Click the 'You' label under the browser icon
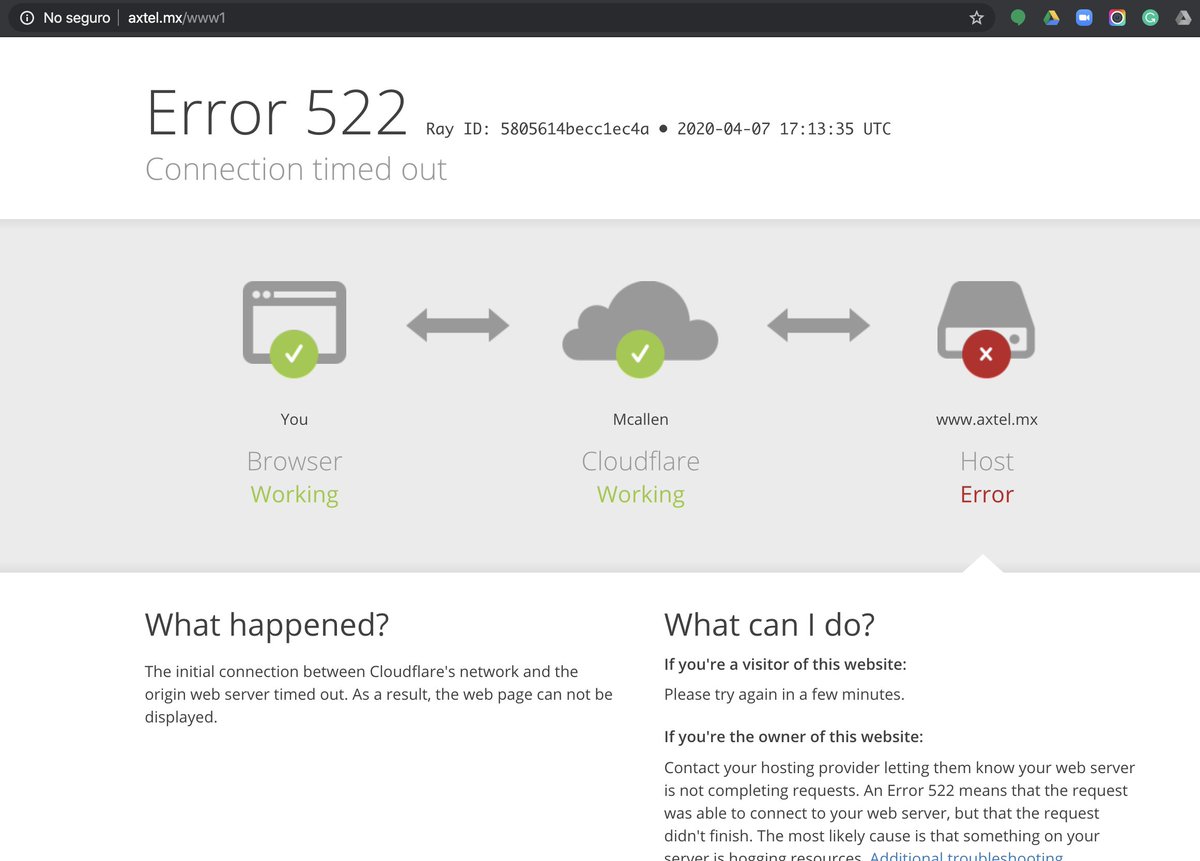The width and height of the screenshot is (1200, 861). [294, 419]
